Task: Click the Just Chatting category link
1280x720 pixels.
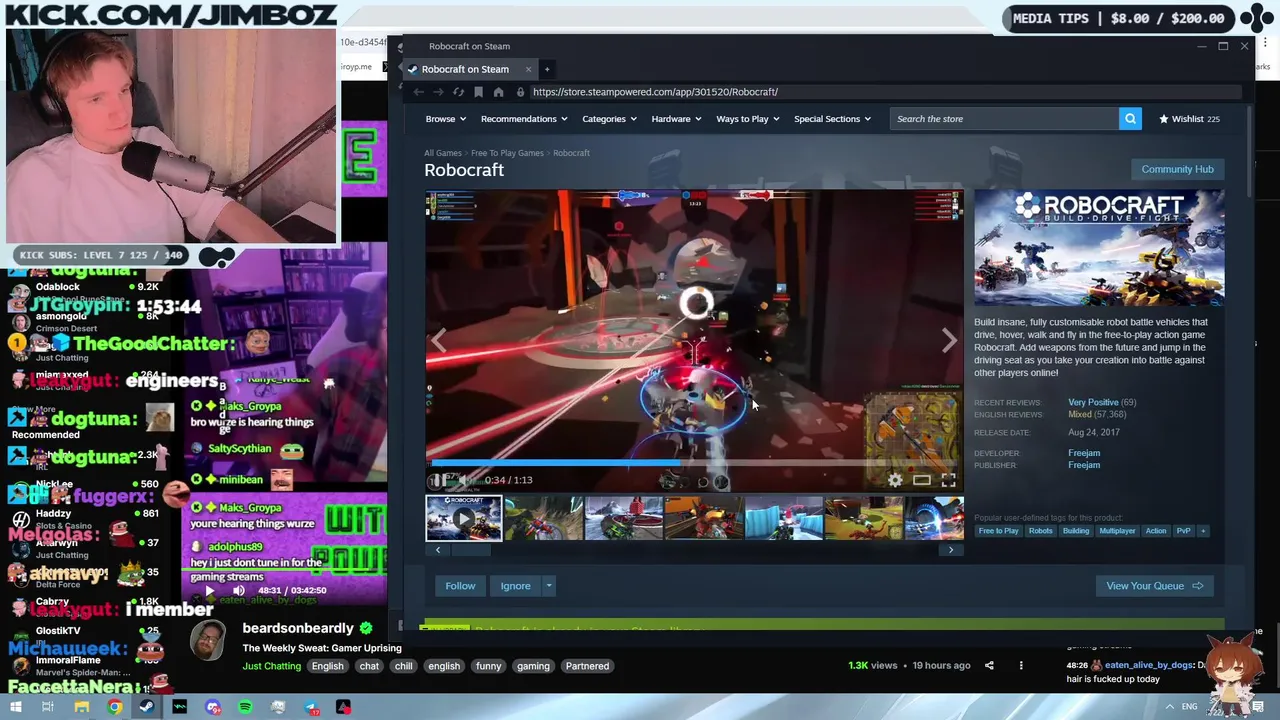Action: [271, 666]
